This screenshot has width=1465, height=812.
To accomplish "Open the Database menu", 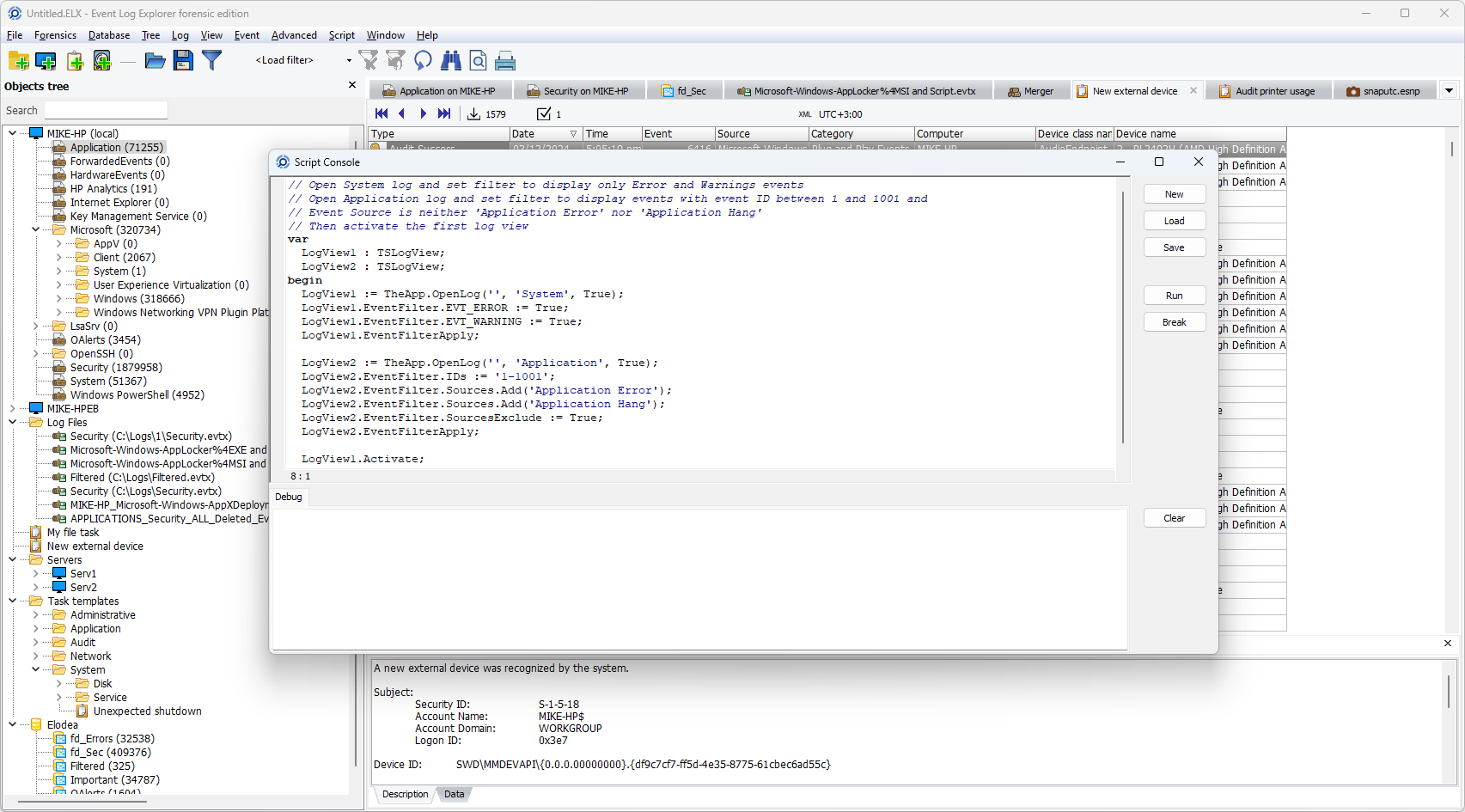I will tap(109, 35).
